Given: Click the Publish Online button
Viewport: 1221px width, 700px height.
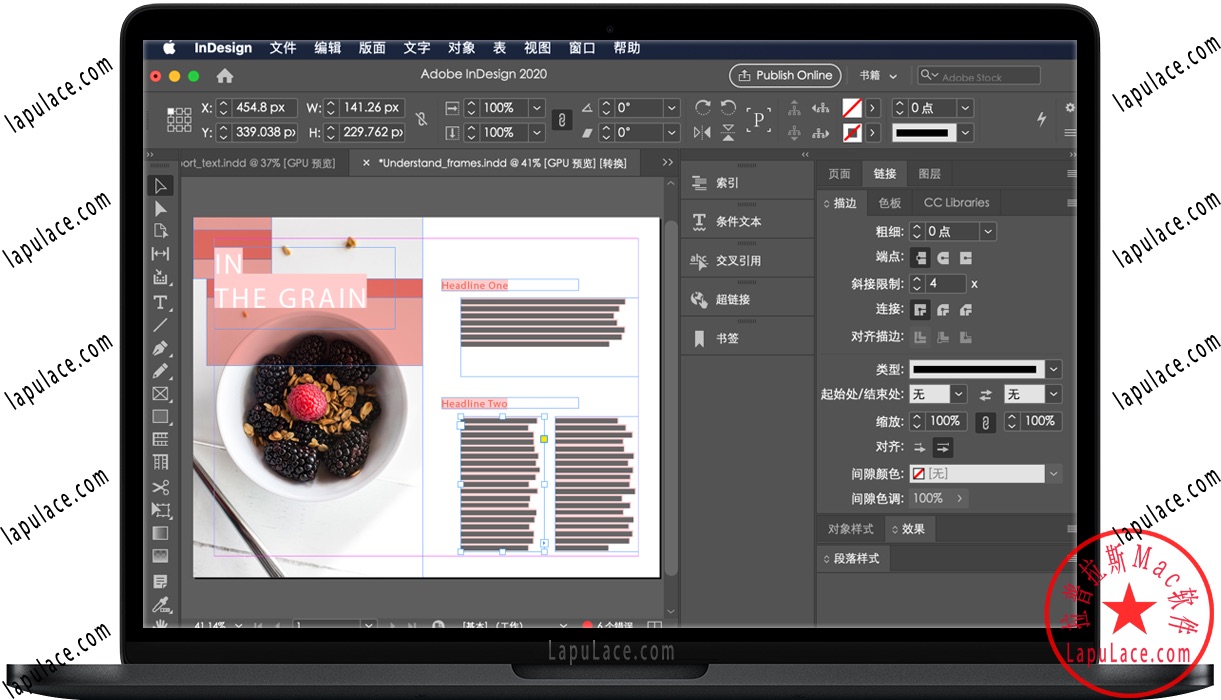Looking at the screenshot, I should click(784, 75).
